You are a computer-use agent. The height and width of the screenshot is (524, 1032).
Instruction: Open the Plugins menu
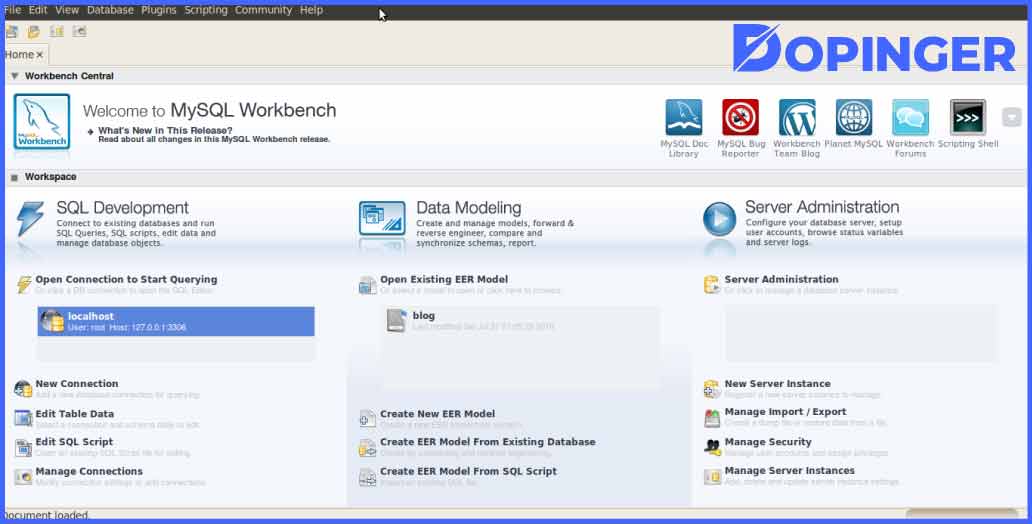point(159,10)
